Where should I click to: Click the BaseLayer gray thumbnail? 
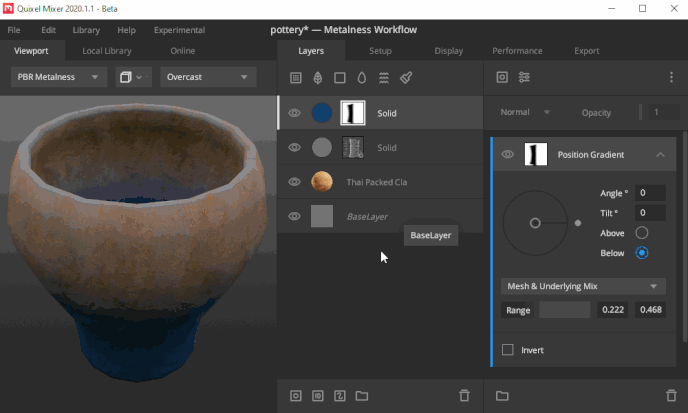tap(322, 216)
